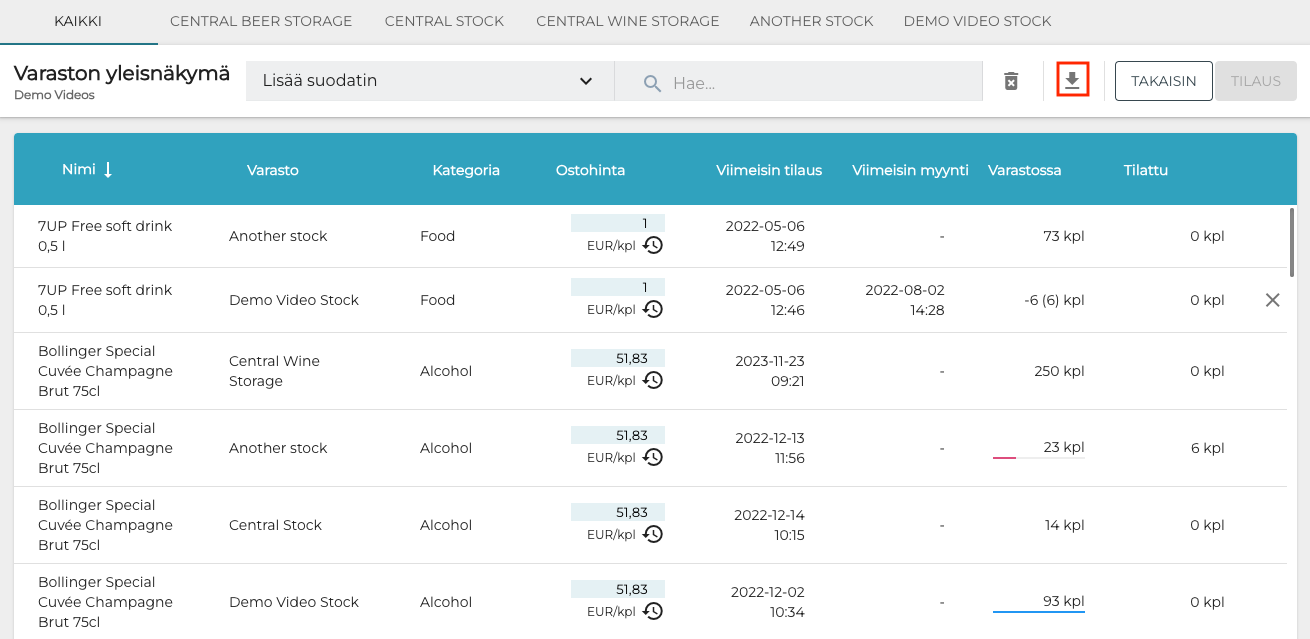Remove 7UP Demo Video Stock row with X
Viewport: 1310px width, 639px height.
(1272, 300)
